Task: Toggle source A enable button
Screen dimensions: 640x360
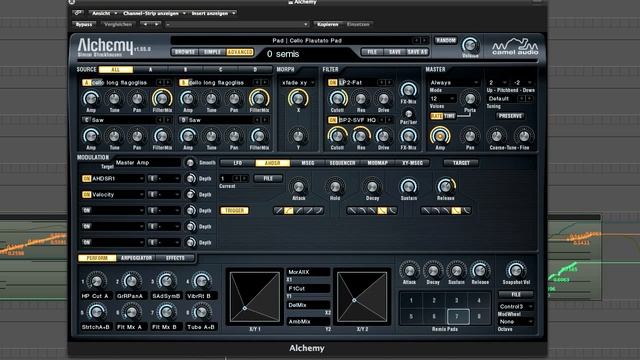Action: (x=86, y=82)
